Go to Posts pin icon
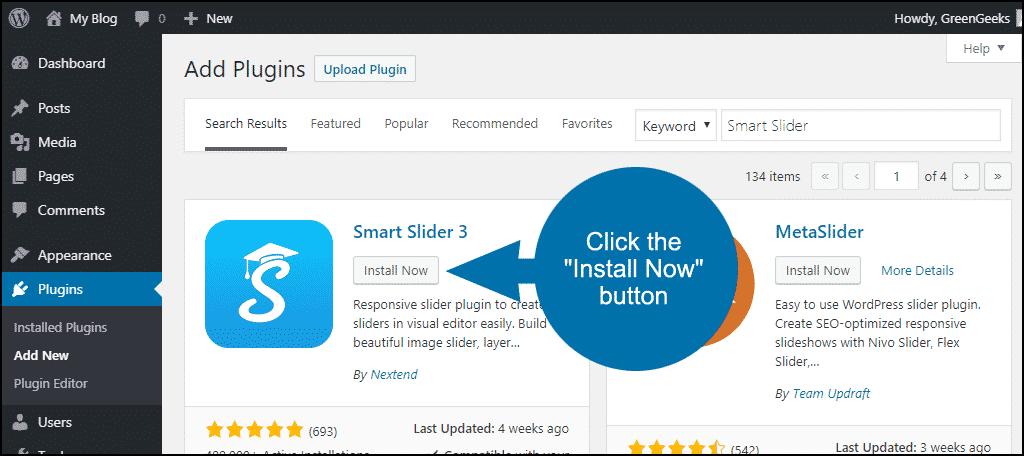The width and height of the screenshot is (1024, 456). (20, 108)
